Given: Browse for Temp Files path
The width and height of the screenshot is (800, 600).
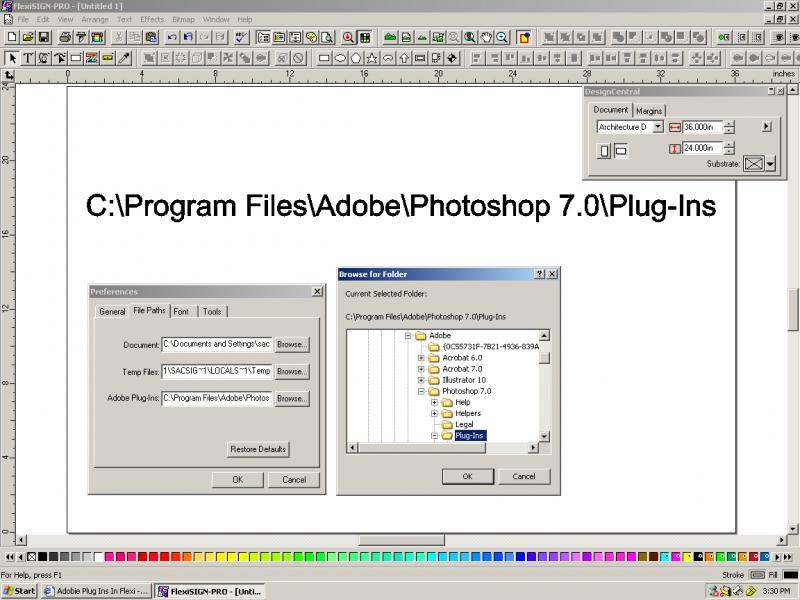Looking at the screenshot, I should [292, 372].
